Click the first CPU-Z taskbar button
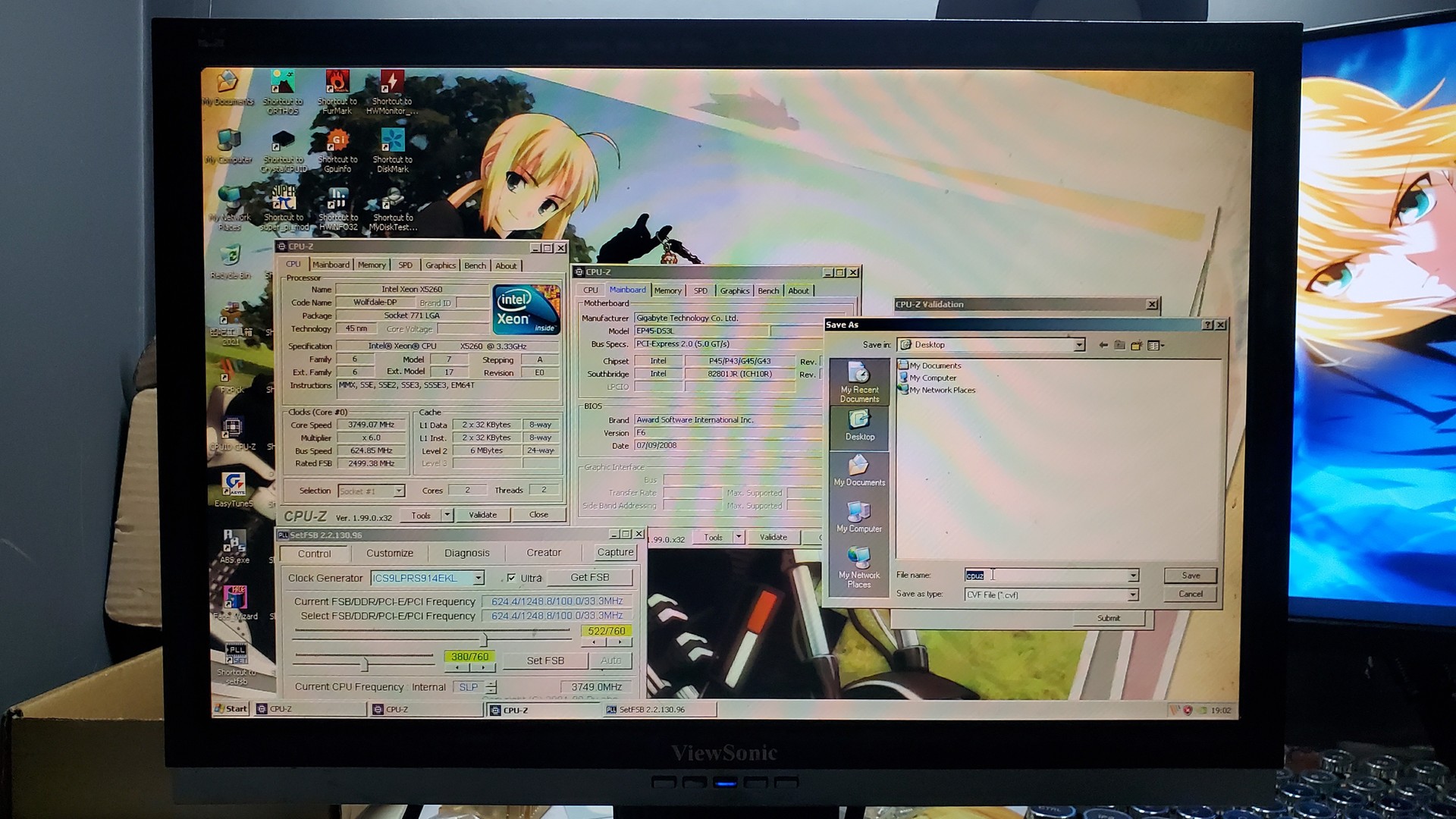Viewport: 1456px width, 819px height. click(310, 709)
